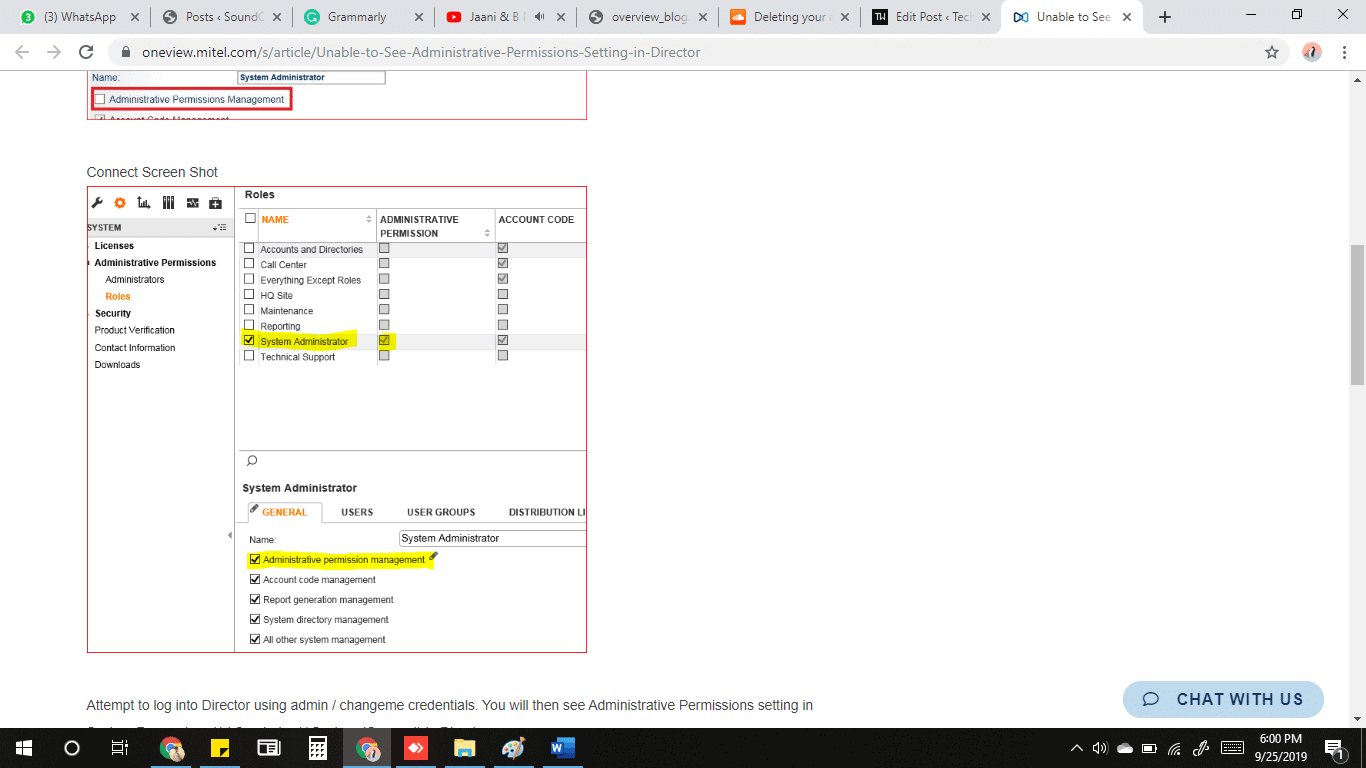Viewport: 1366px width, 768px height.
Task: Toggle Administrative permission management checkbox
Action: click(255, 560)
